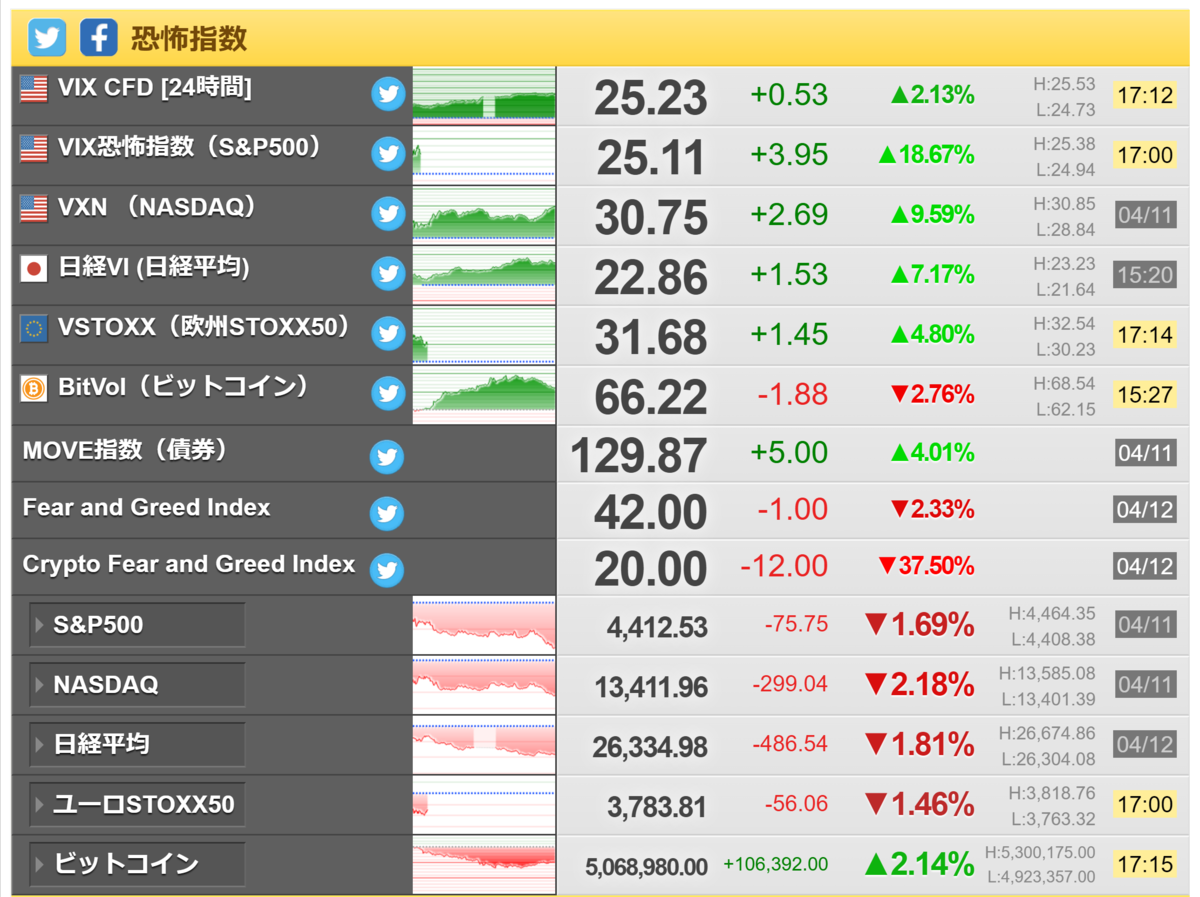Tweet the VIX恐怖指数（S&P500）row
Image resolution: width=1200 pixels, height=897 pixels.
tap(388, 154)
